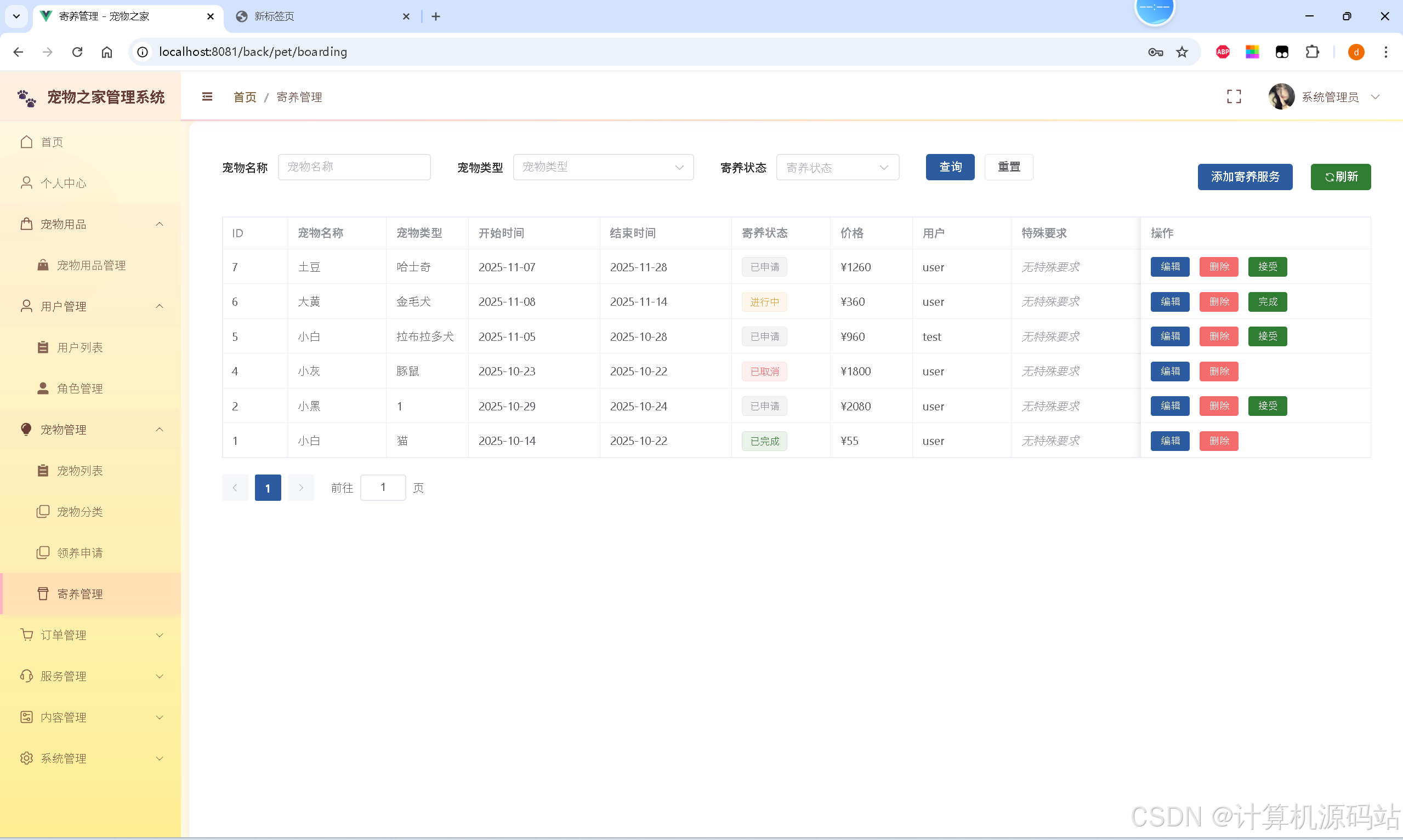The height and width of the screenshot is (840, 1403).
Task: Open 宠物用品管理 submenu item
Action: (90, 265)
